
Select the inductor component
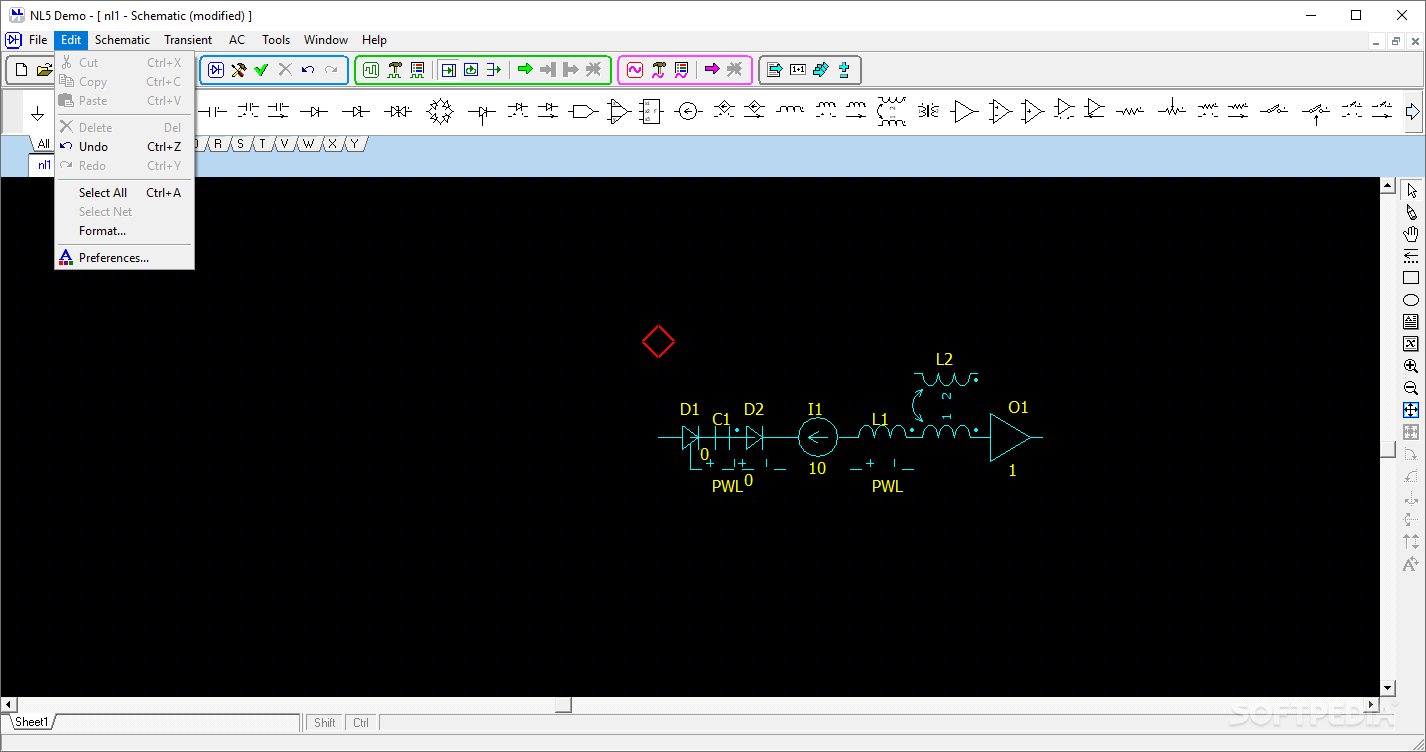coord(790,110)
